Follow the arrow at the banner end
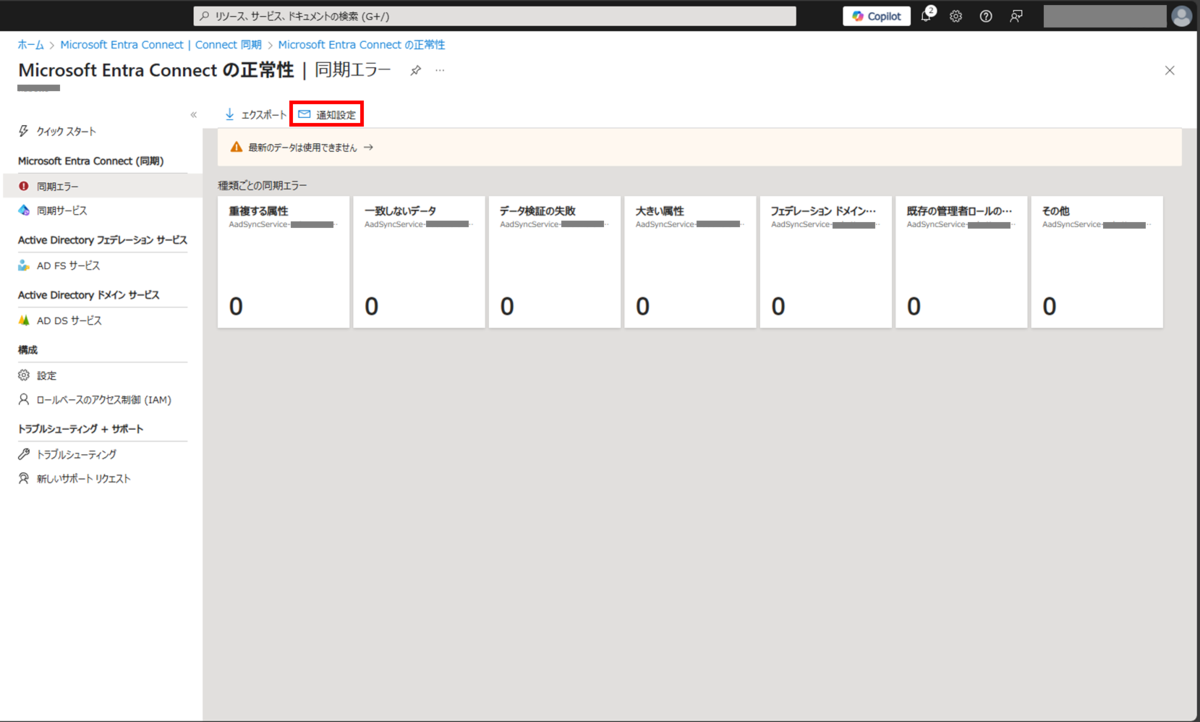Screen dimensions: 1200x722 [x=368, y=147]
